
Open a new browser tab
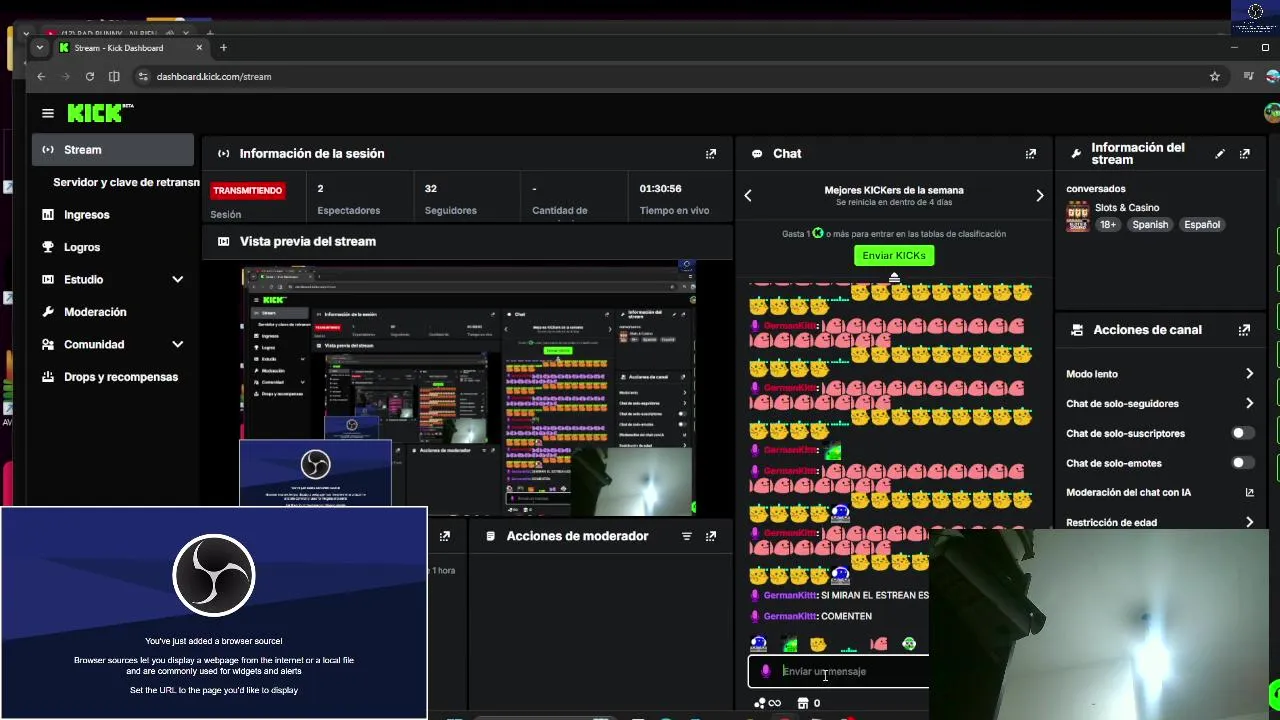[223, 48]
